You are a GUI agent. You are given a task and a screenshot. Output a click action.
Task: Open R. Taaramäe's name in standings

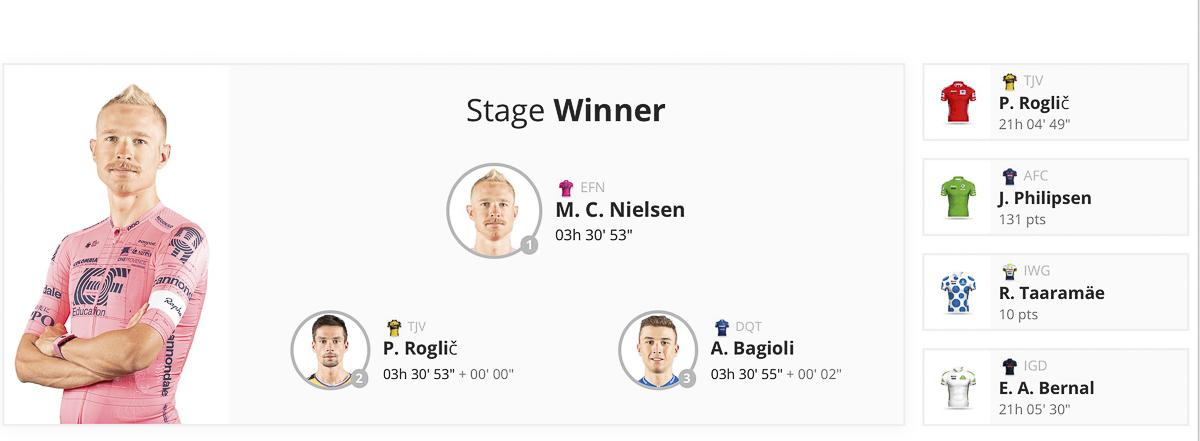(1050, 293)
